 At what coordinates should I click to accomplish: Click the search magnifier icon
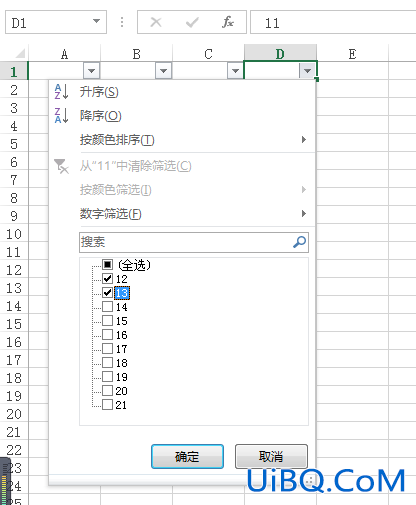tap(299, 242)
